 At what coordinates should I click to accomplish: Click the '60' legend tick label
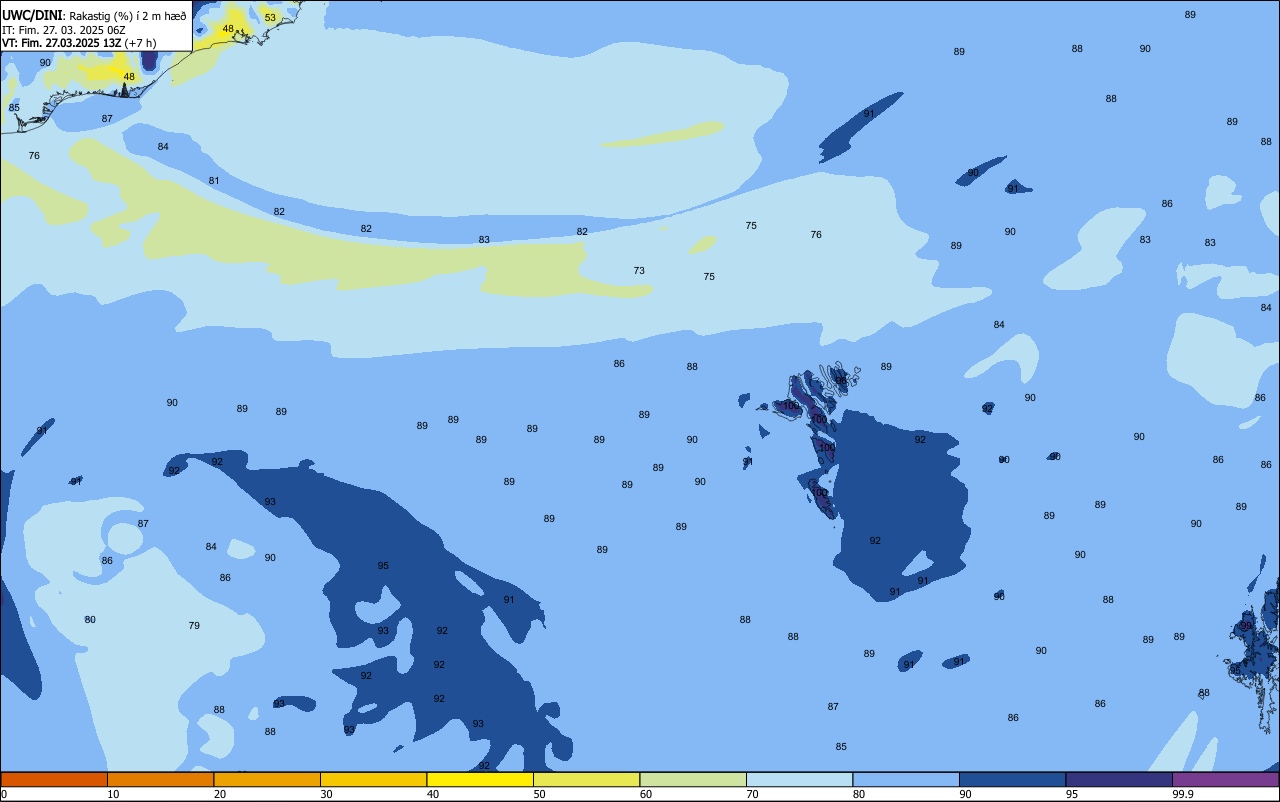point(646,794)
